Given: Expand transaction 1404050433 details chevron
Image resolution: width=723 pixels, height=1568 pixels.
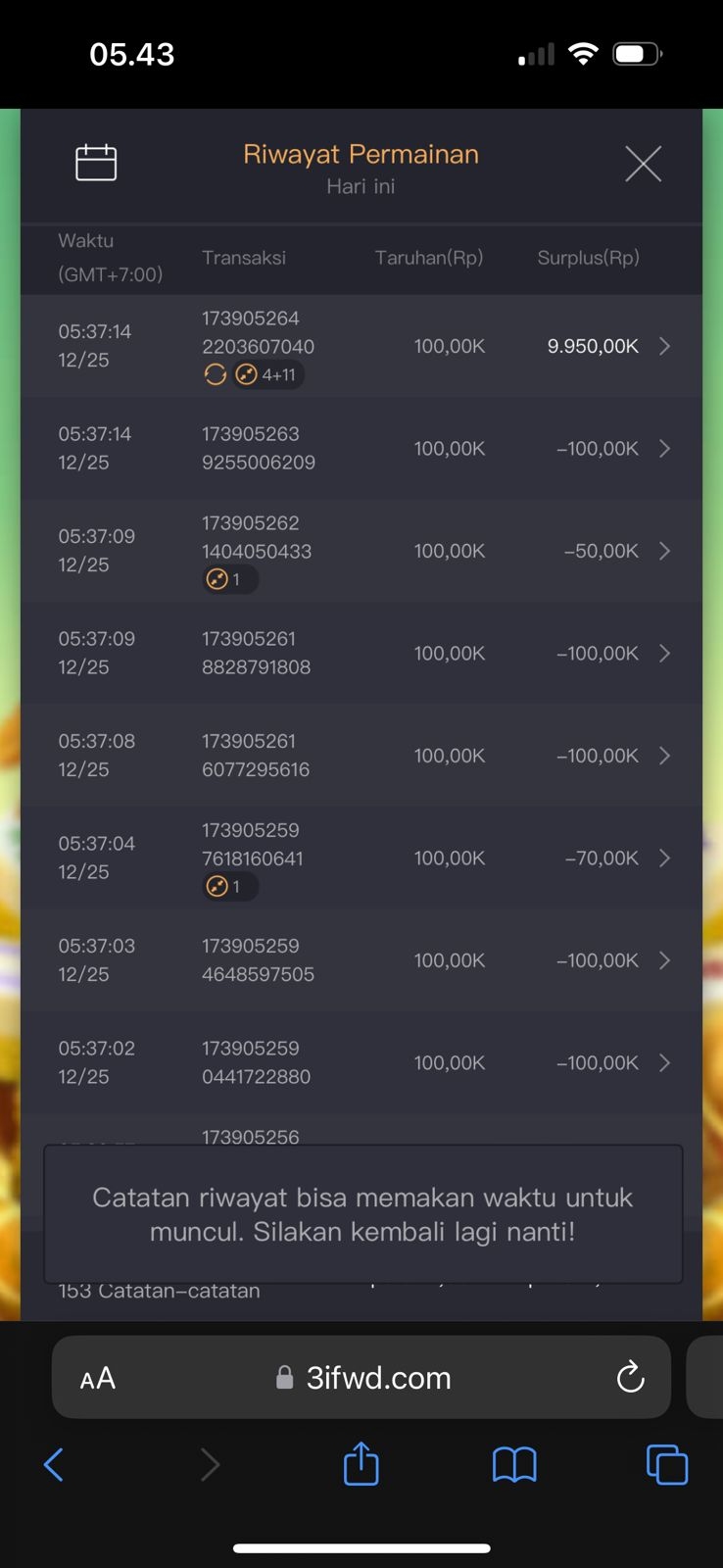Looking at the screenshot, I should tap(664, 551).
